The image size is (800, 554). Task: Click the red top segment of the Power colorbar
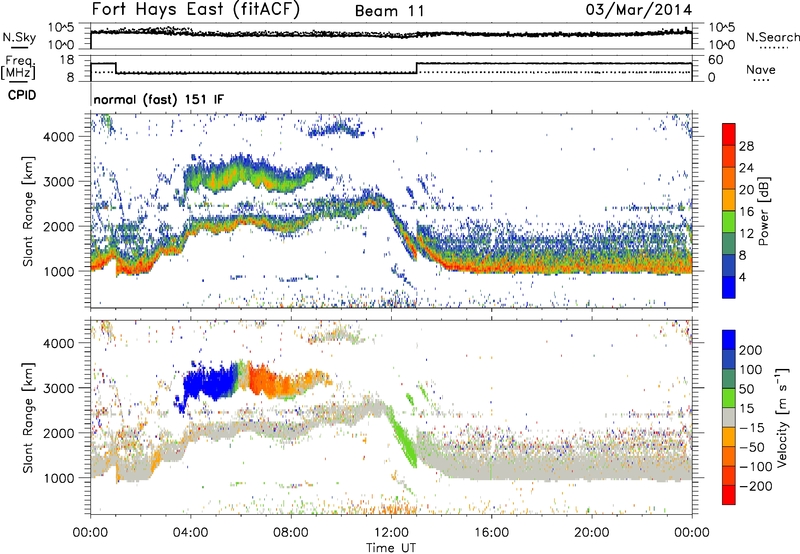(x=729, y=132)
